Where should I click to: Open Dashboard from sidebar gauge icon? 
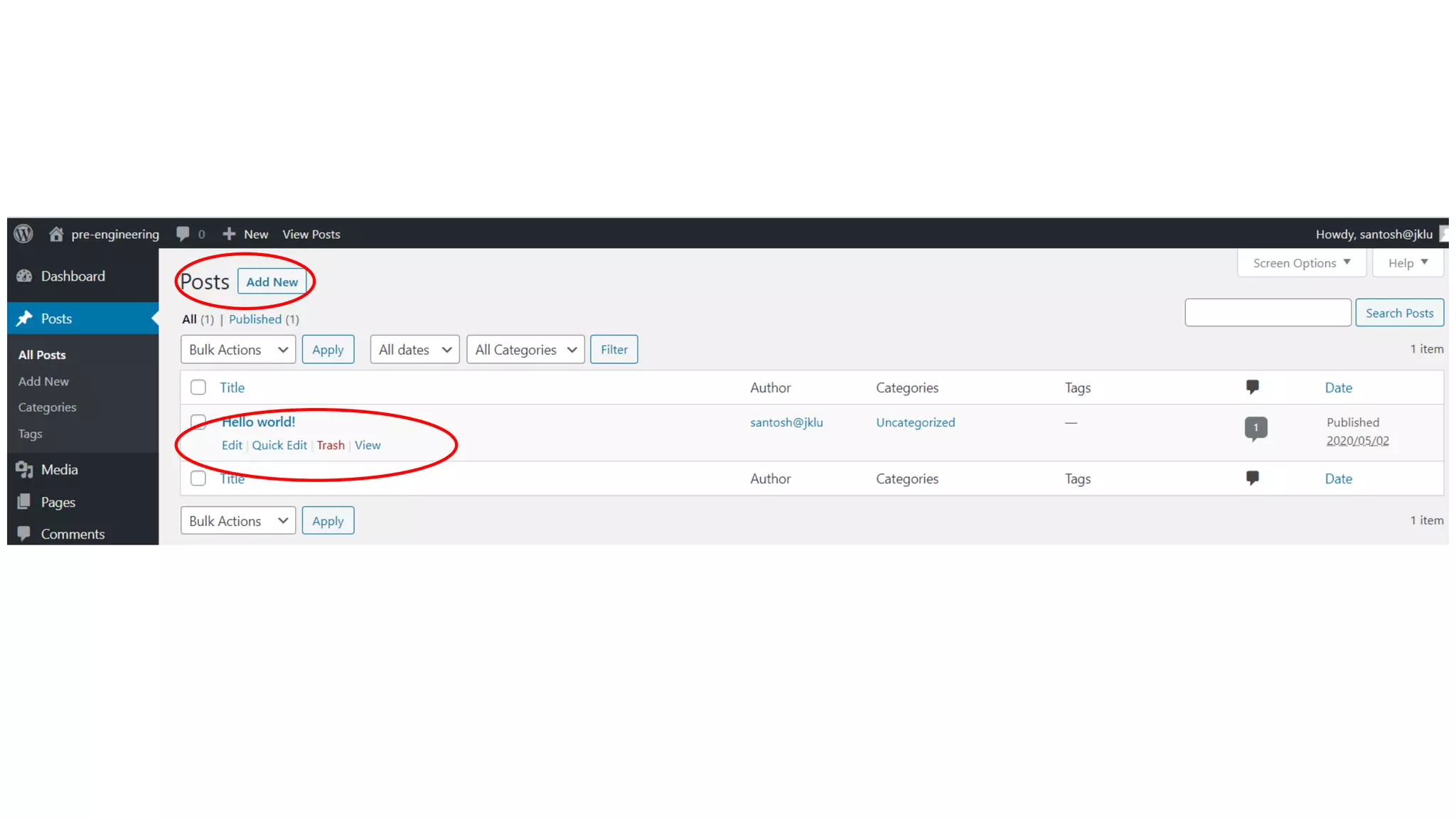25,276
